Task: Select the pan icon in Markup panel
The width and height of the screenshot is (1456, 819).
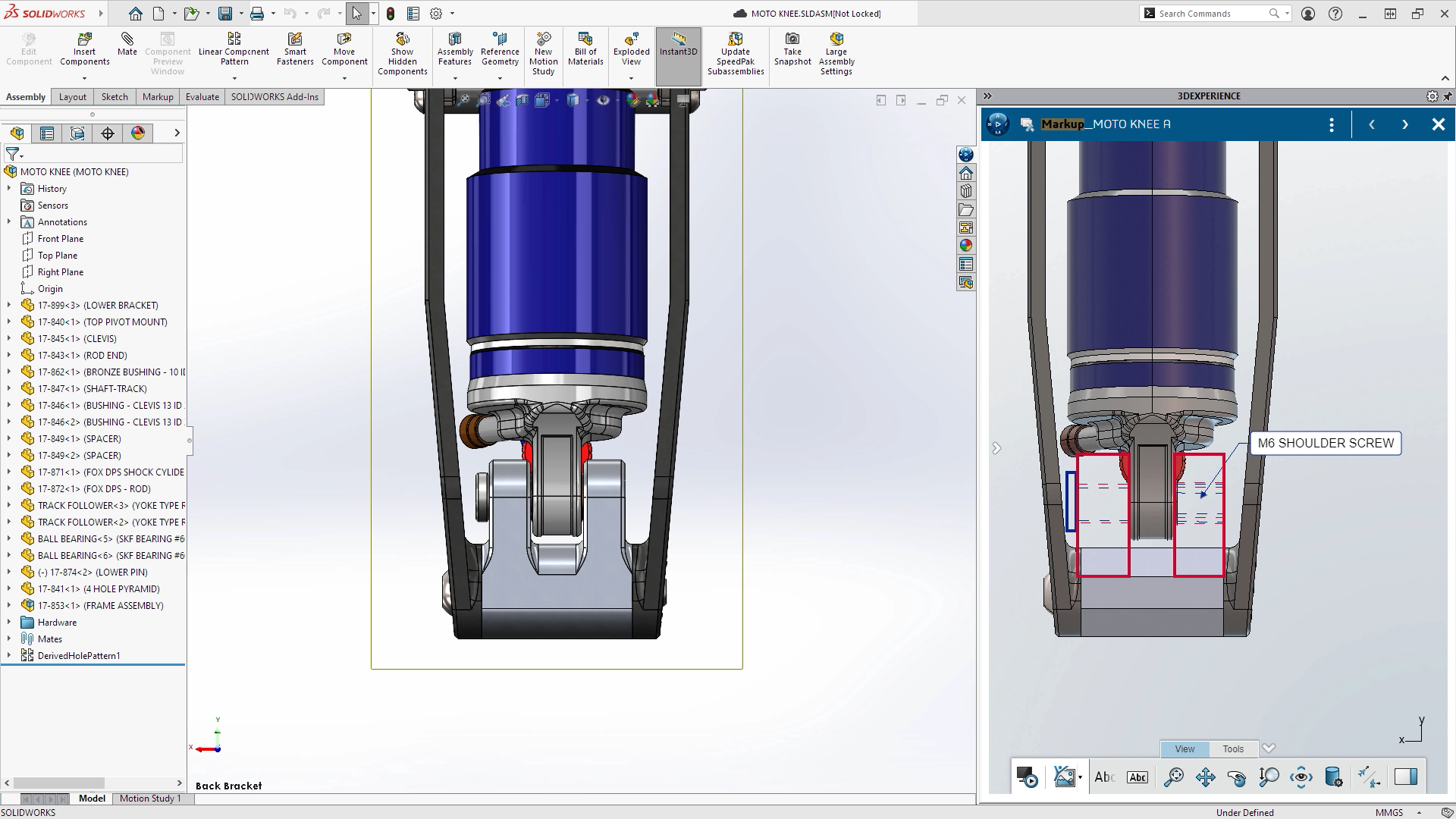Action: tap(1206, 777)
